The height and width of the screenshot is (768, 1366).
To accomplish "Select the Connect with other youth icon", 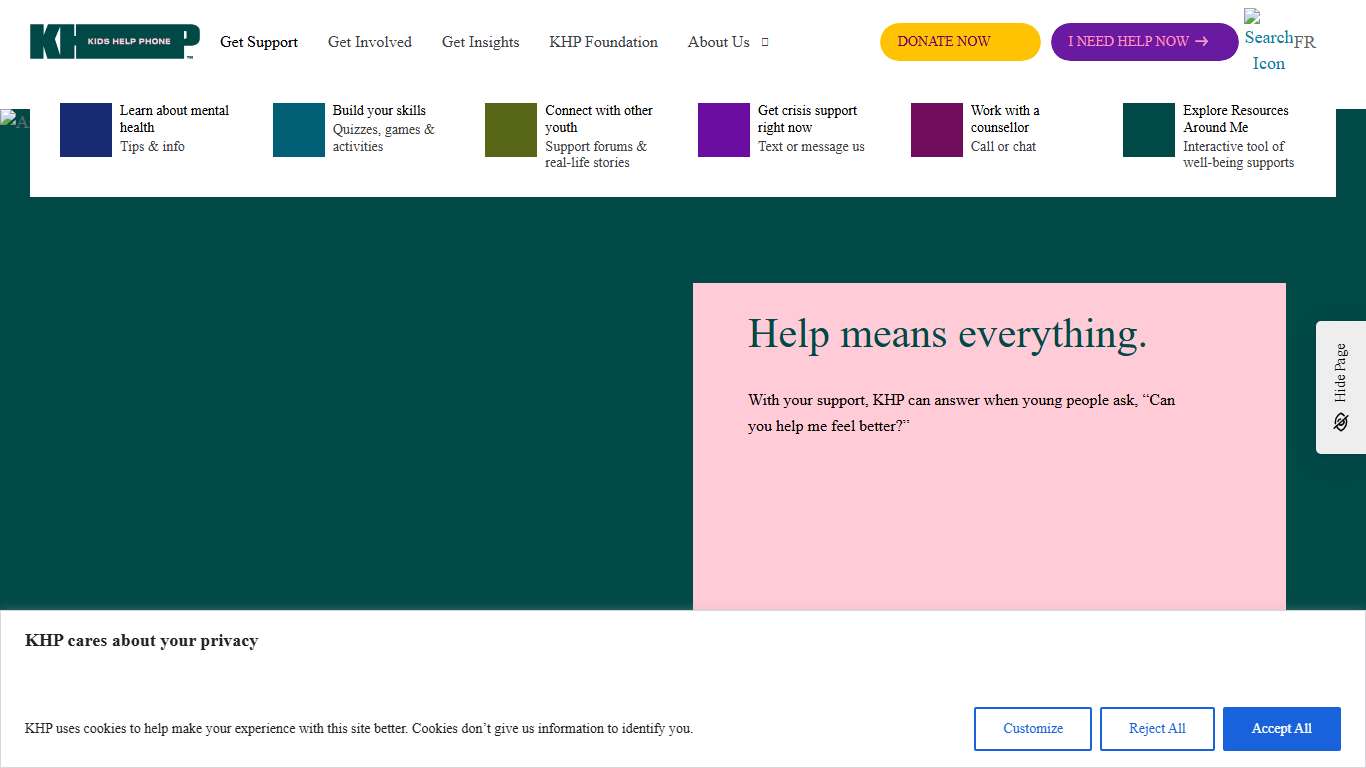I will [x=510, y=130].
